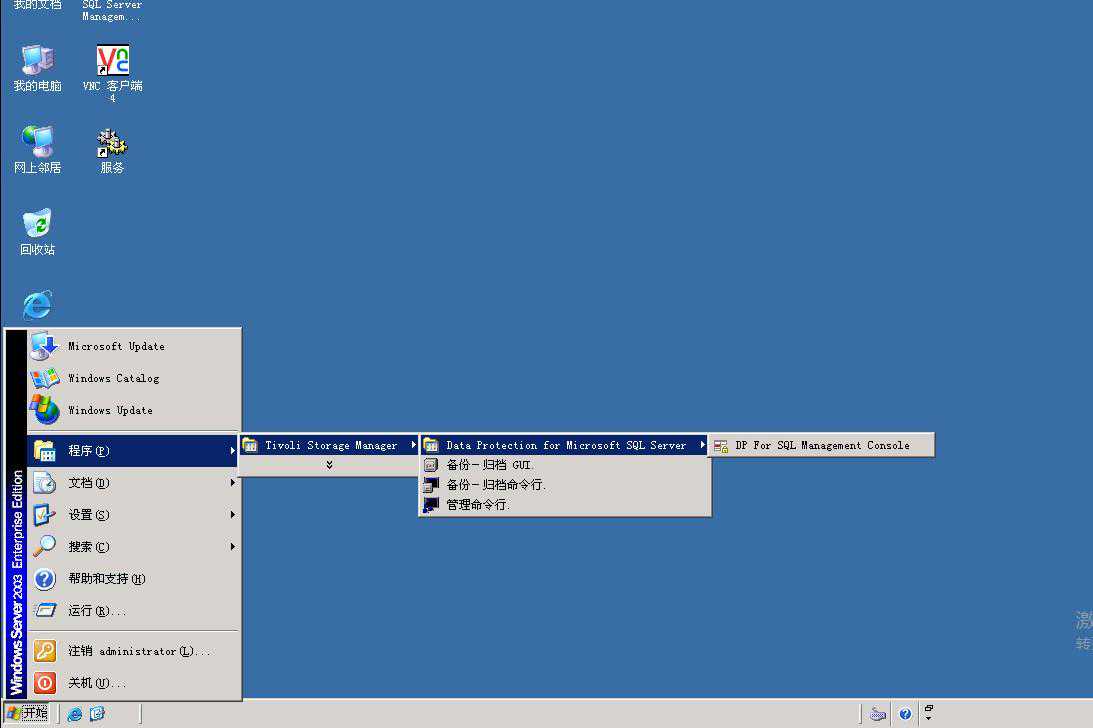Screen dimensions: 1093x728
Task: Open 我的电脑 desktop icon
Action: point(37,62)
